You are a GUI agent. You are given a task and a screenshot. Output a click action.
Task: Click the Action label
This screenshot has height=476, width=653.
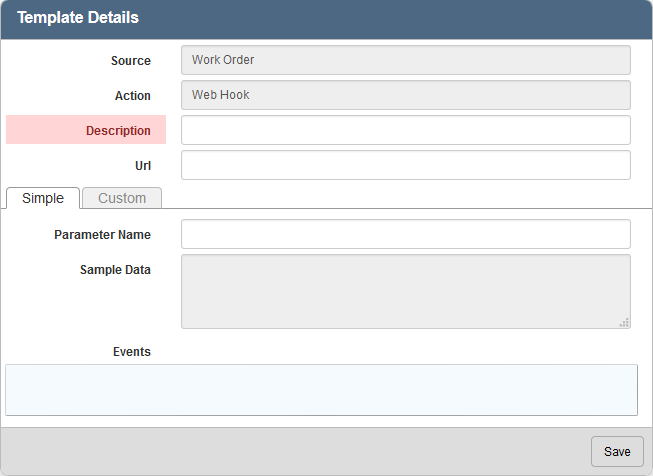tap(132, 96)
